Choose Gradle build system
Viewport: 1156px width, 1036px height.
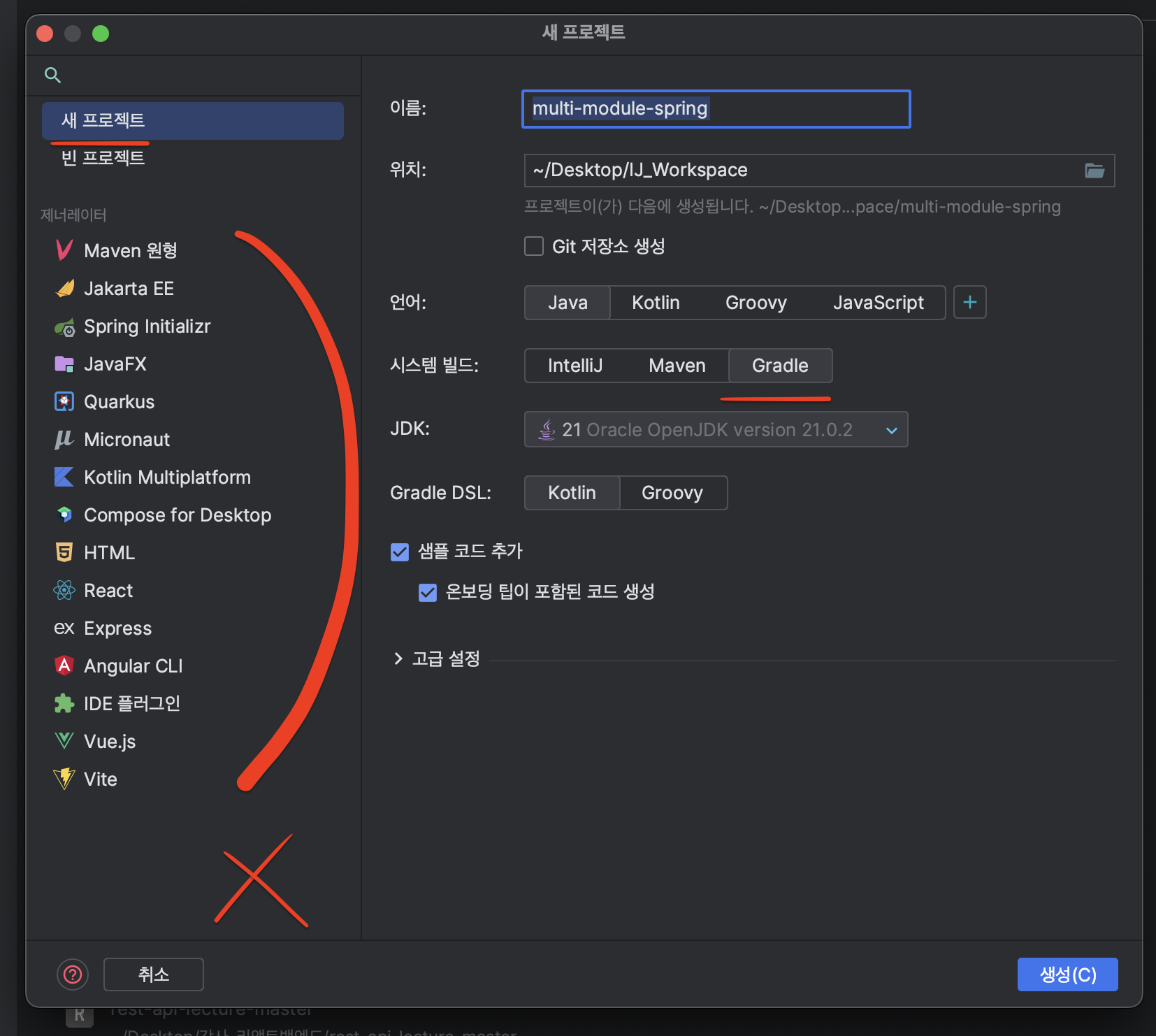(x=780, y=366)
